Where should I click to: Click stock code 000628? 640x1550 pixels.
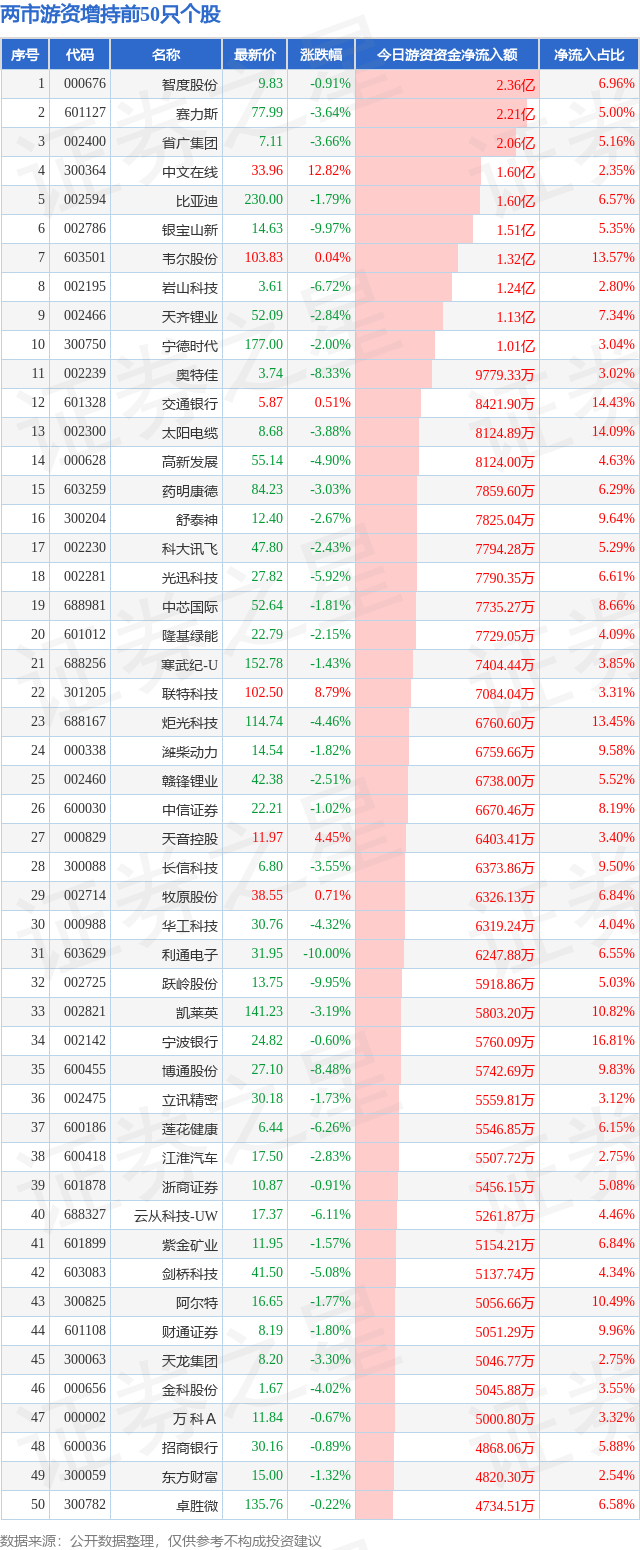click(x=85, y=461)
